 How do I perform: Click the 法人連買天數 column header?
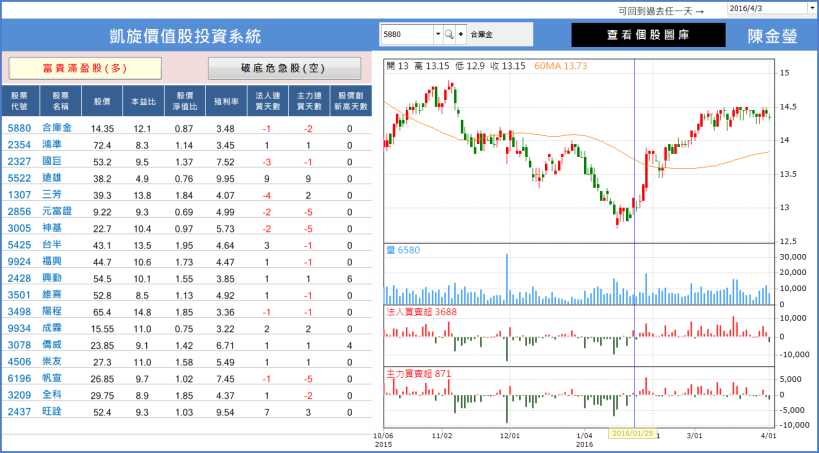click(x=267, y=101)
